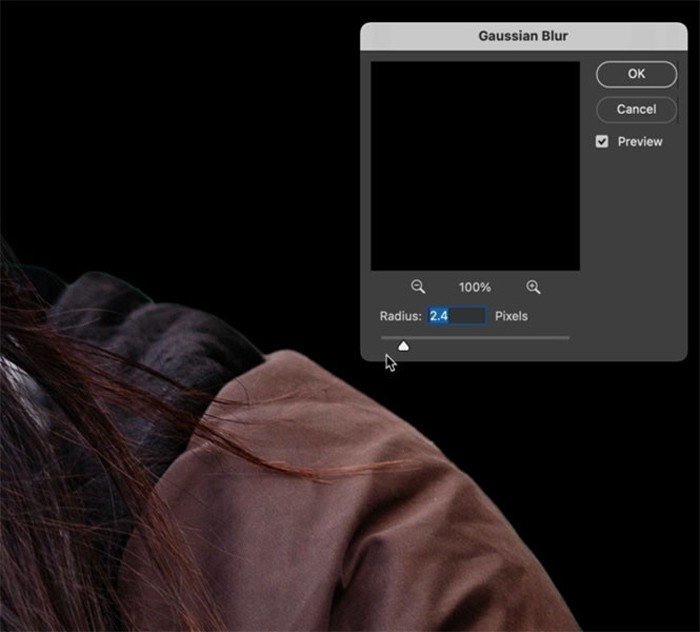Image resolution: width=700 pixels, height=632 pixels.
Task: Click the black filter preview thumbnail
Action: coord(475,165)
